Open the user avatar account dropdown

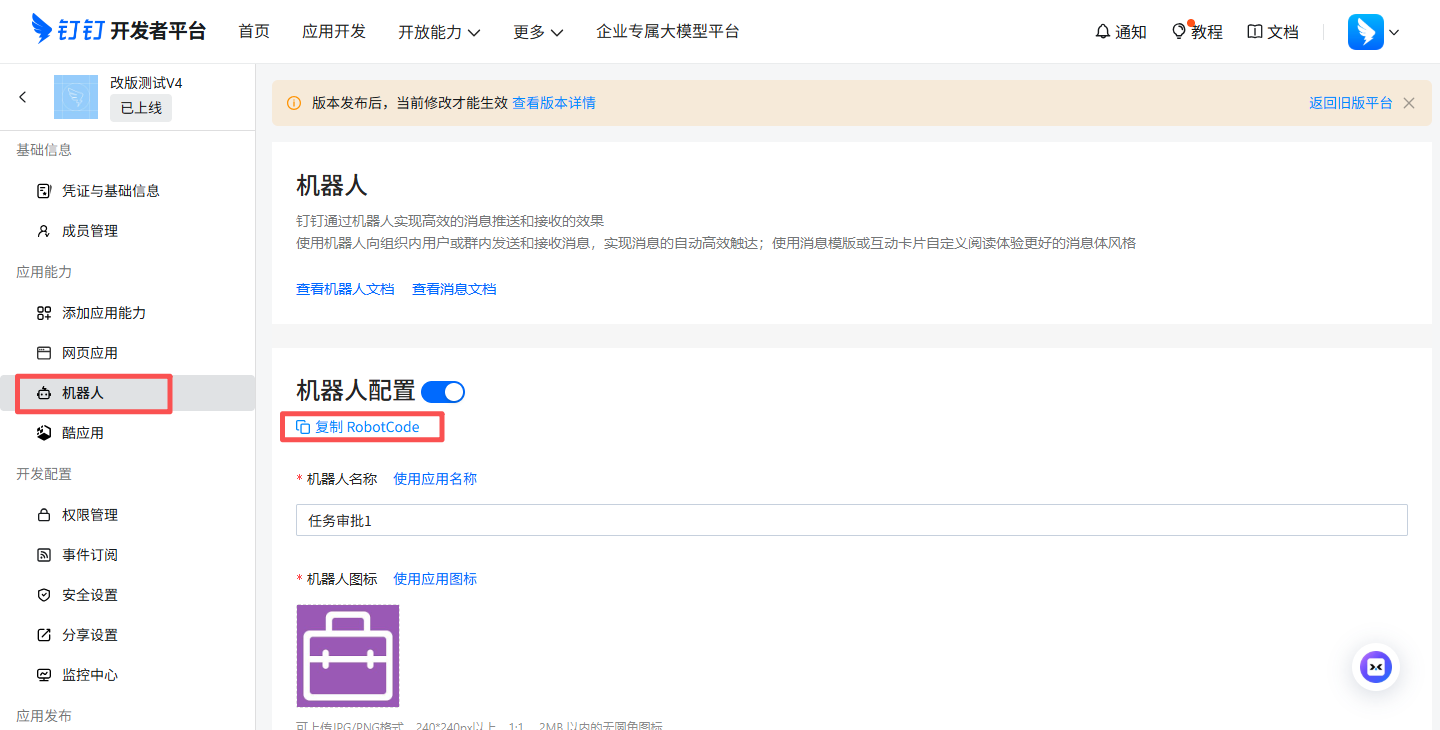[x=1374, y=32]
